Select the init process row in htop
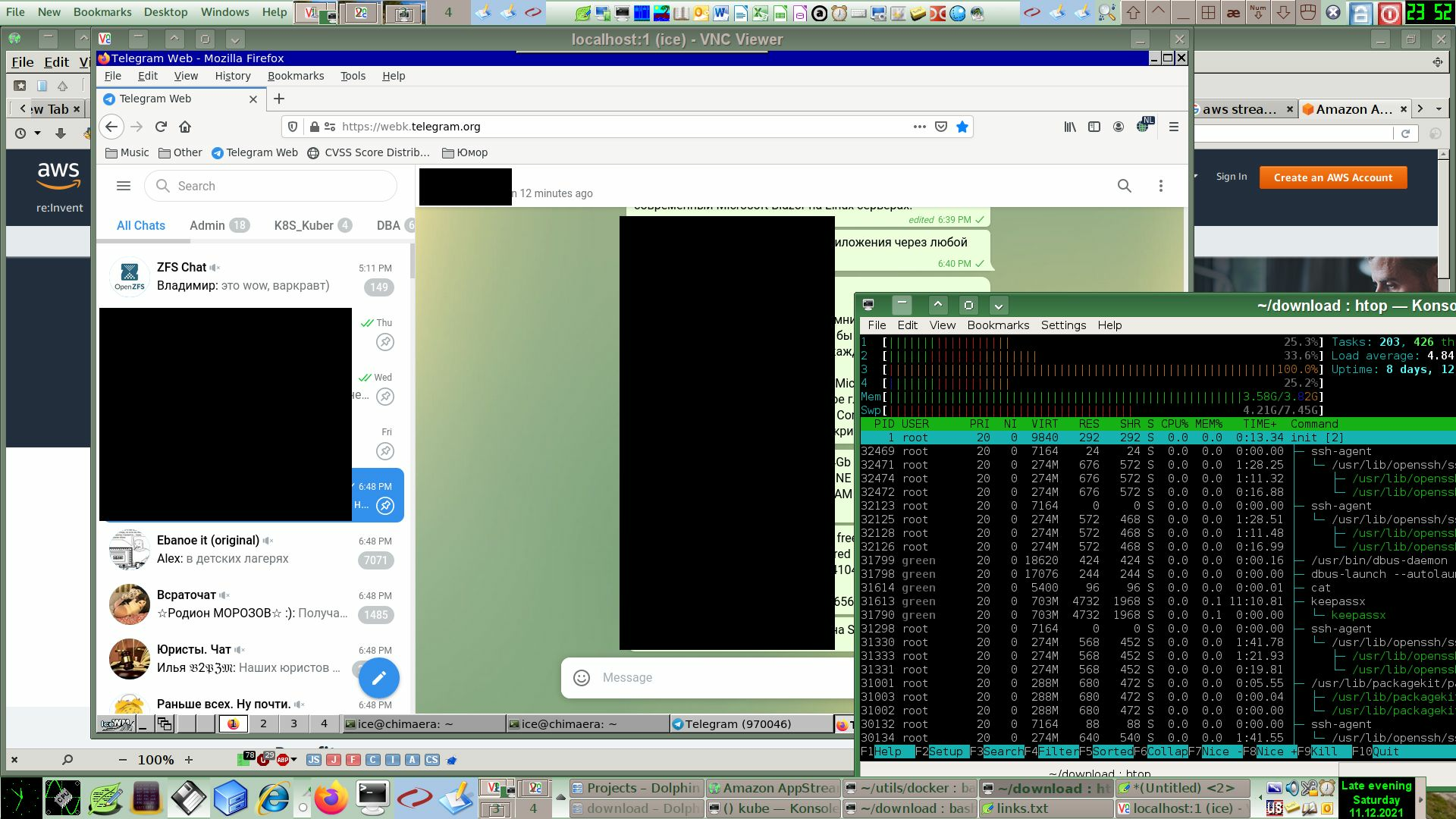 1158,438
